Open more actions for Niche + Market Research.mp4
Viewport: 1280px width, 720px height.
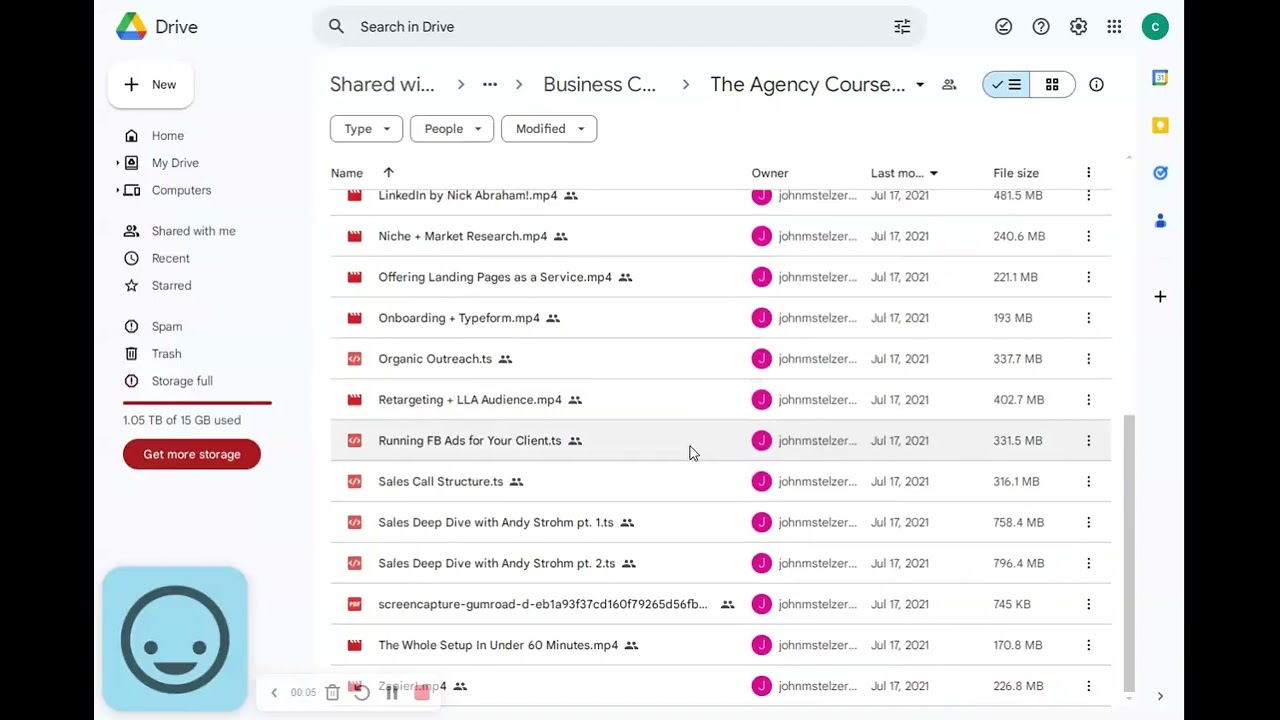point(1088,236)
